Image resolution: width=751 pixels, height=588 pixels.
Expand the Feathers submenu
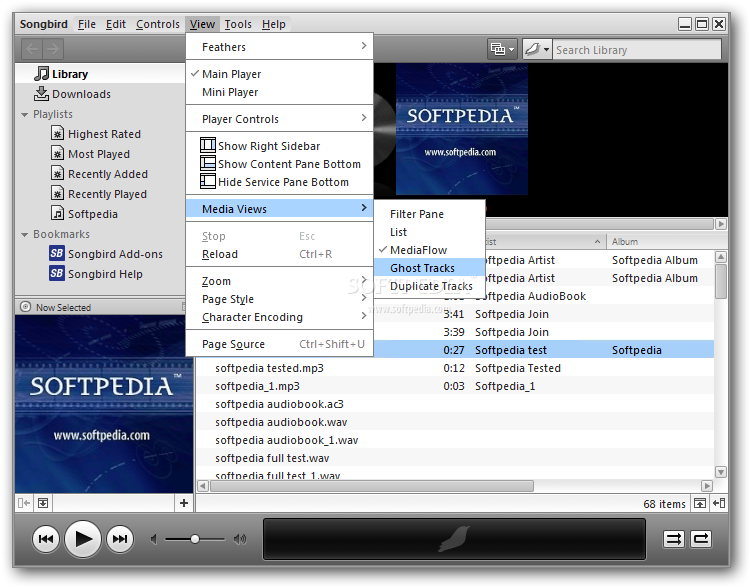point(279,47)
